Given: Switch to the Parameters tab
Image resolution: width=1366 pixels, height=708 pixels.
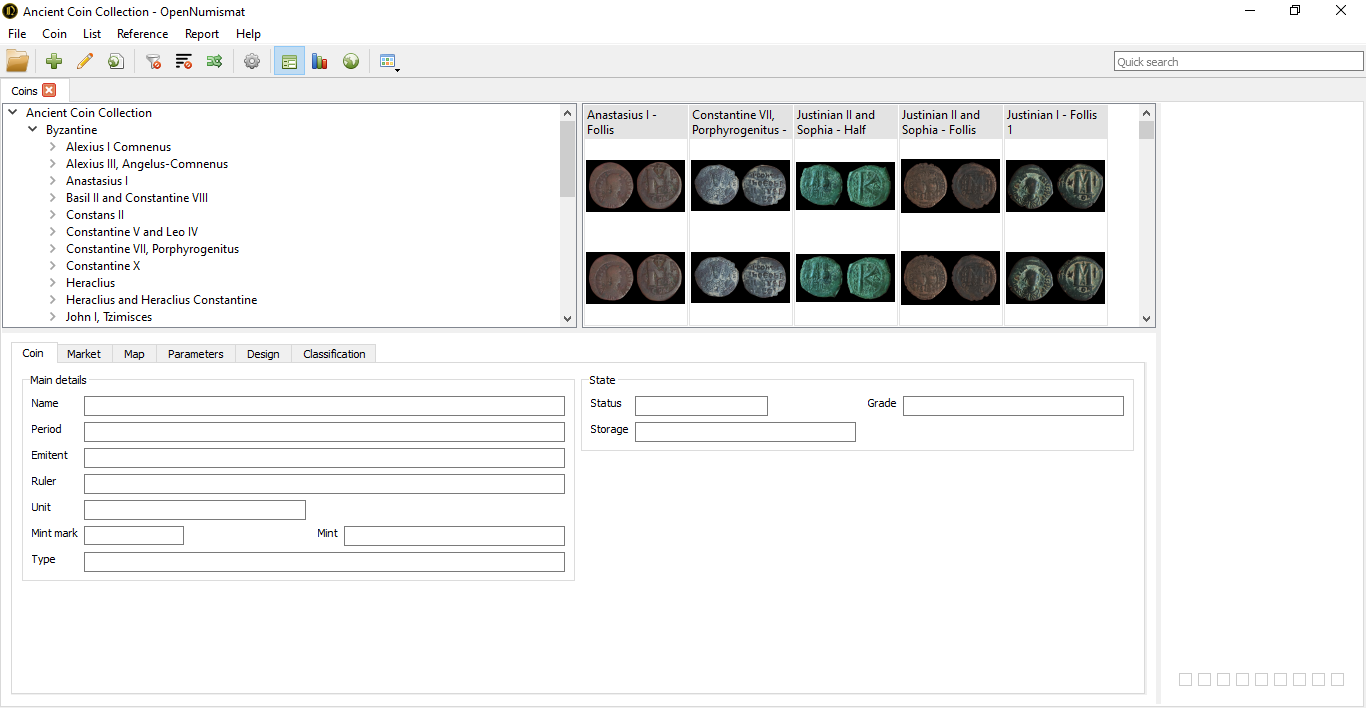Looking at the screenshot, I should point(196,354).
